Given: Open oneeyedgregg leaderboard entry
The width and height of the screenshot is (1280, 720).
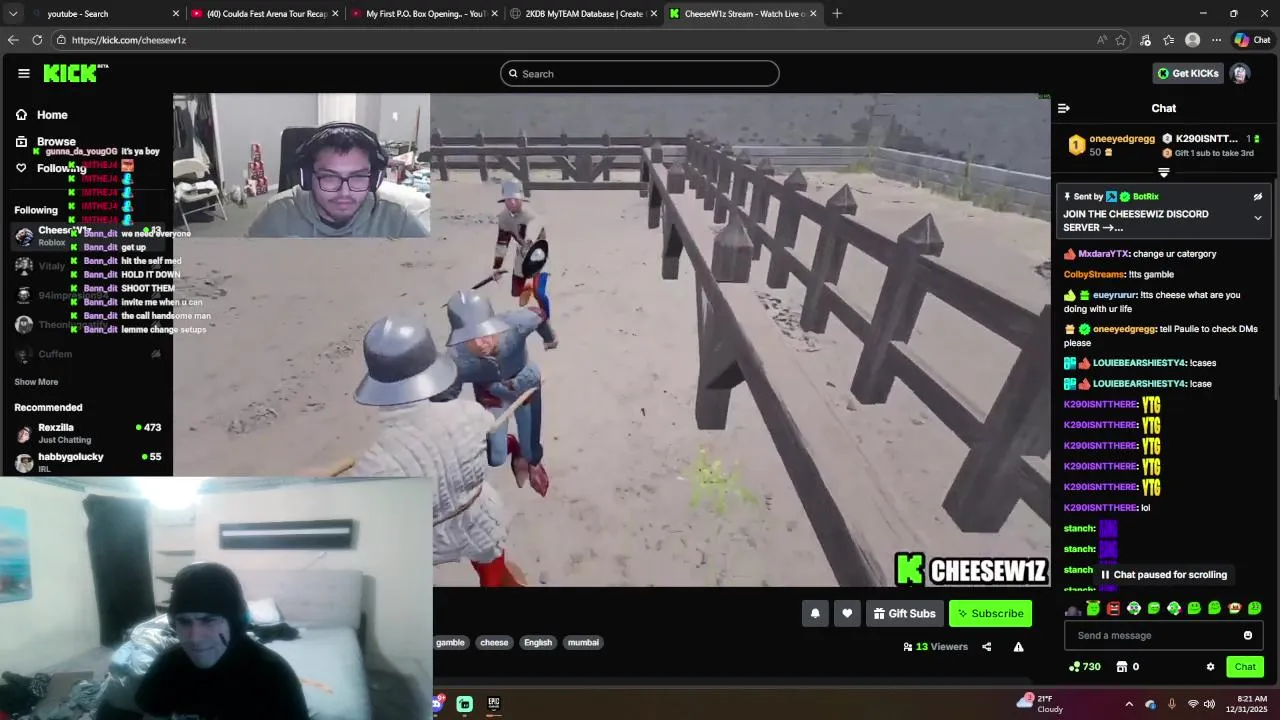Looking at the screenshot, I should pos(1110,145).
